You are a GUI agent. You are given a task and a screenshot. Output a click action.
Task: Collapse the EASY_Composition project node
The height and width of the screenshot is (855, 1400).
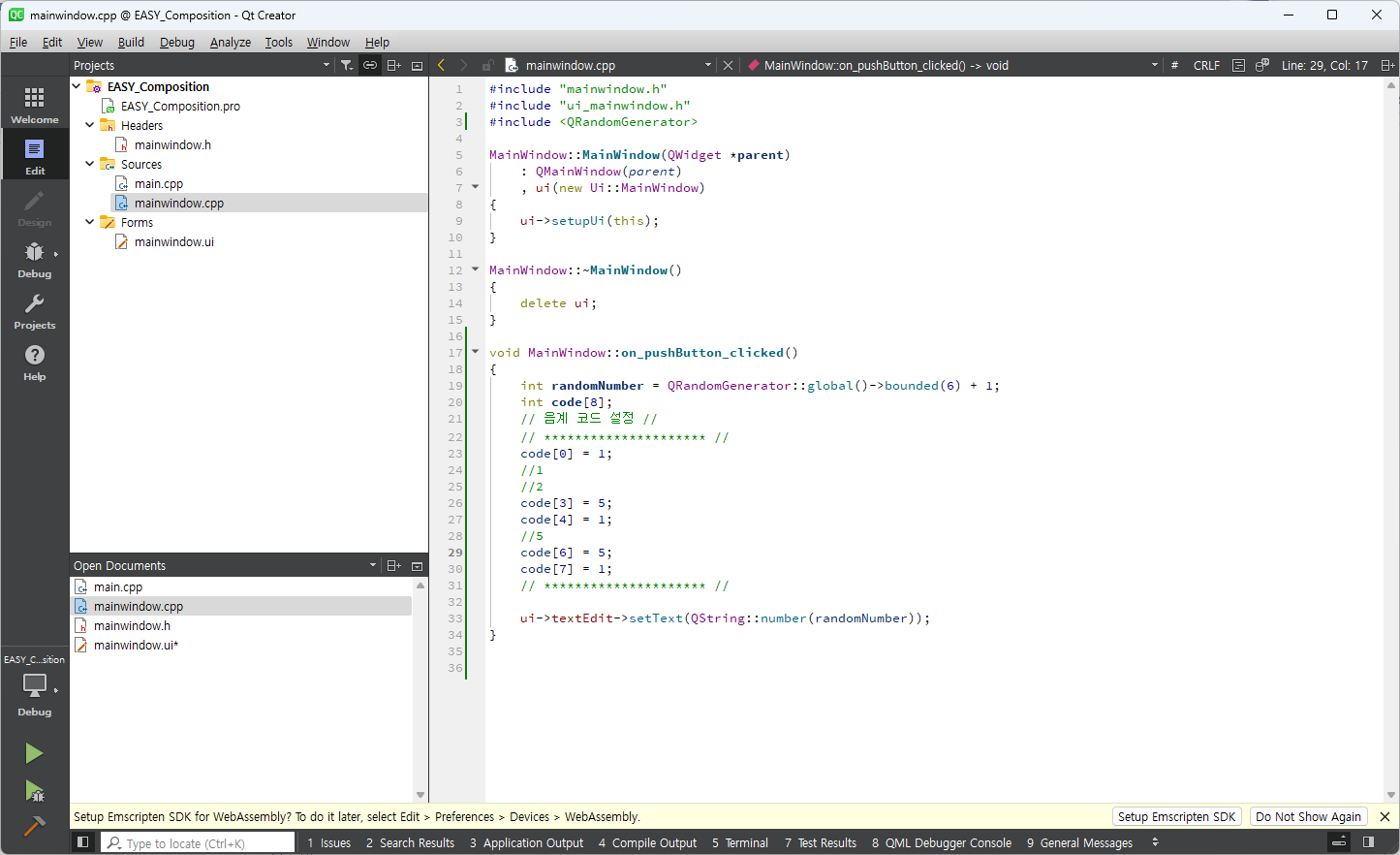[x=77, y=86]
